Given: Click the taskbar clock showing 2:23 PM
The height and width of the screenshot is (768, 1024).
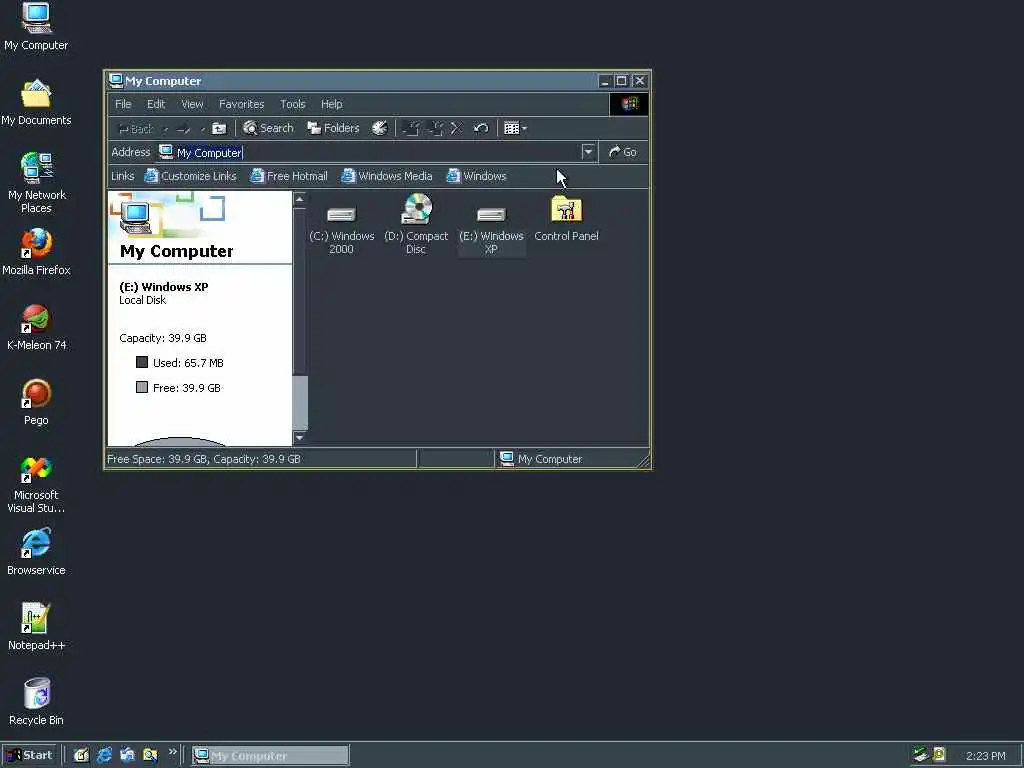Looking at the screenshot, I should click(x=985, y=756).
